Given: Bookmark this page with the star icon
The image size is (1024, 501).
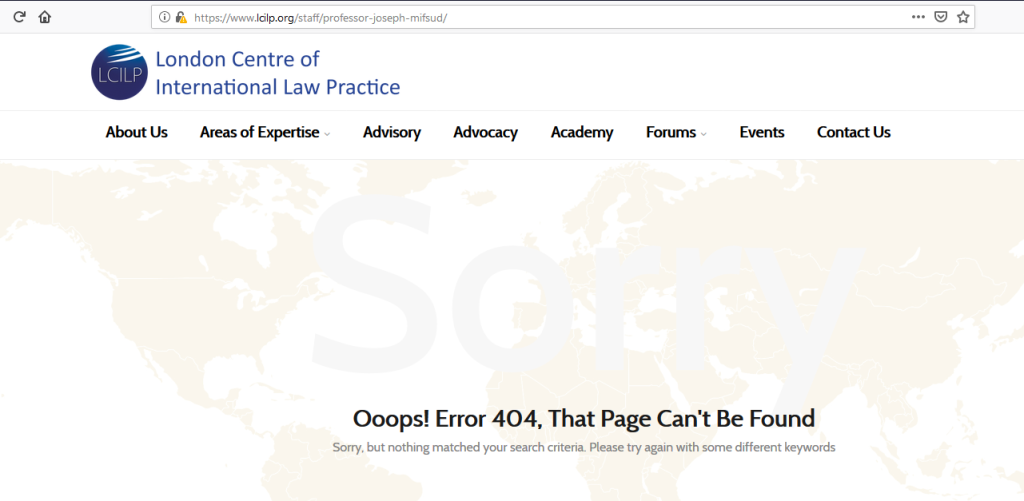Looking at the screenshot, I should tap(963, 17).
